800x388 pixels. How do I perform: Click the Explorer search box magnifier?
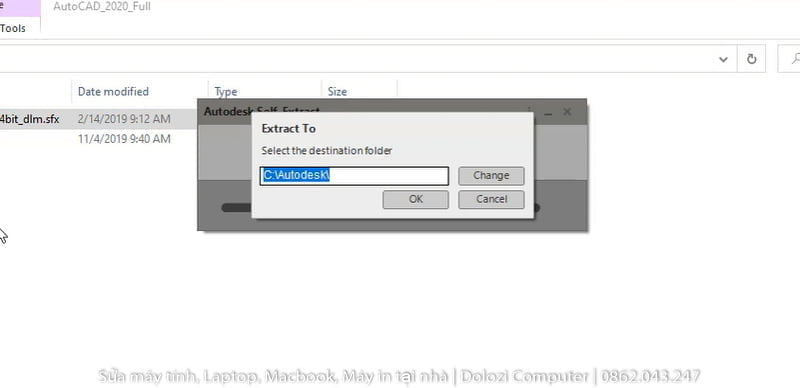795,59
